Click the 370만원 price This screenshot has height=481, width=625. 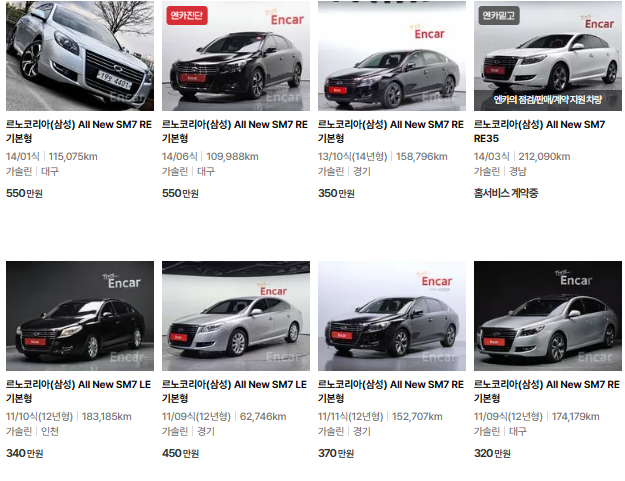tap(336, 453)
